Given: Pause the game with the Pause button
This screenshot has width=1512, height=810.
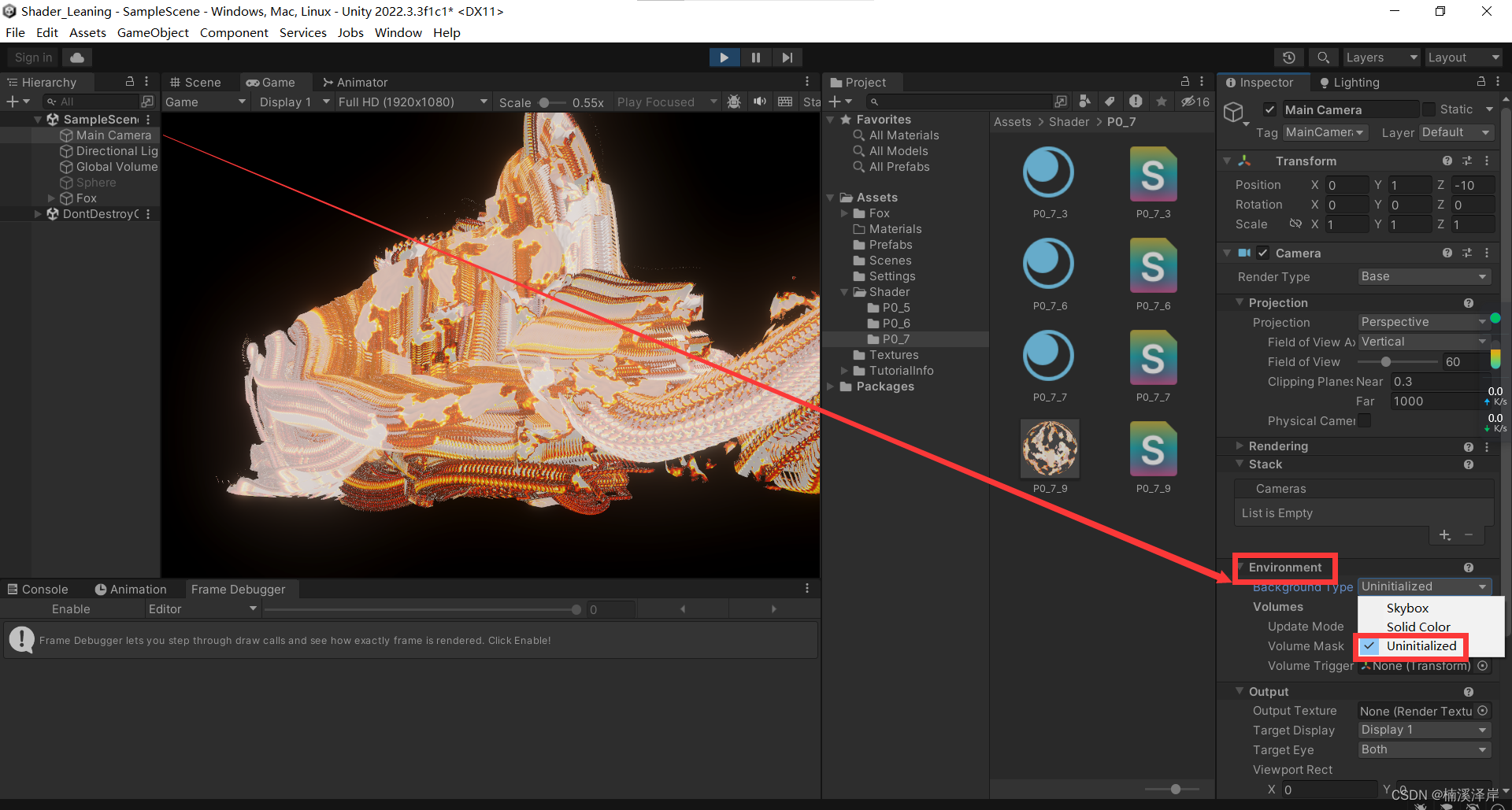Looking at the screenshot, I should (x=755, y=57).
